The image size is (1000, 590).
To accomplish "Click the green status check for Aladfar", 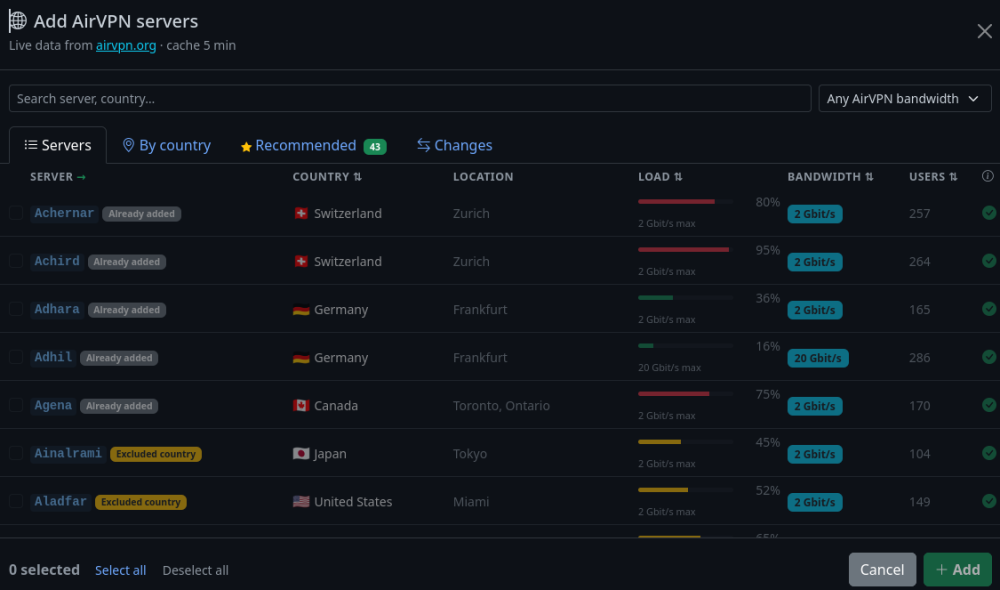I will tap(989, 501).
